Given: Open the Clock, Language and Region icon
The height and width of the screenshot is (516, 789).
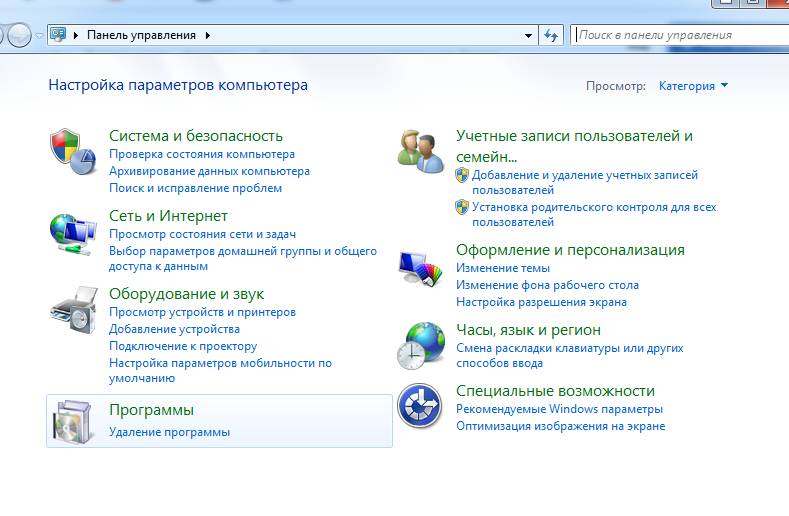Looking at the screenshot, I should coord(421,346).
